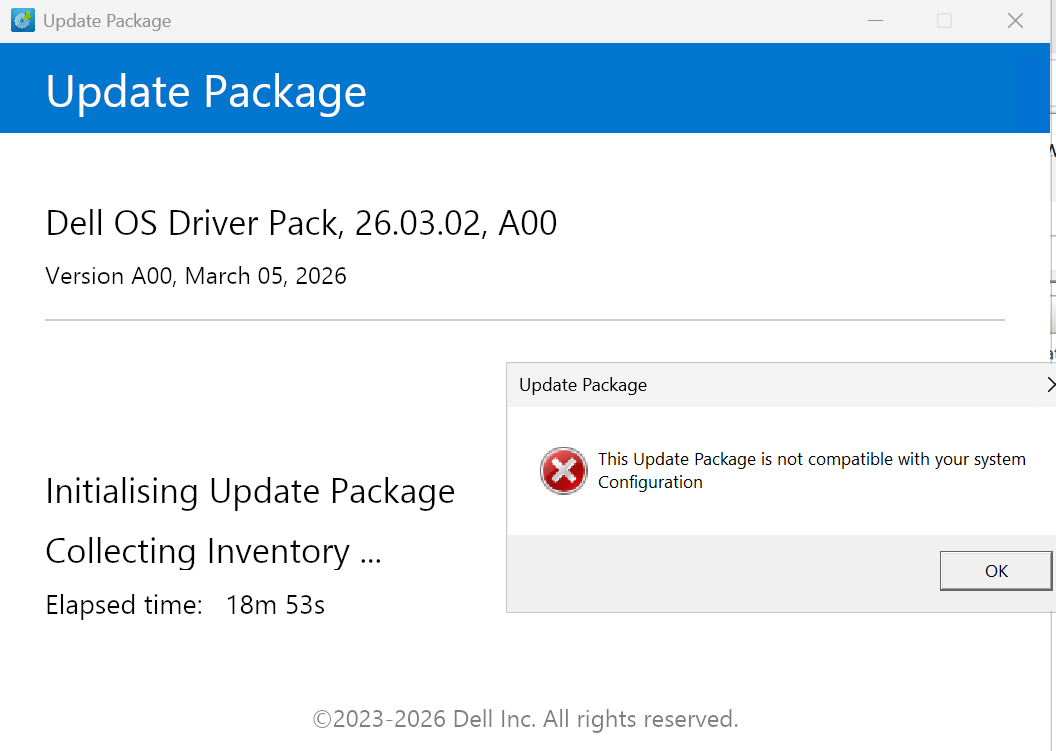The image size is (1056, 751).
Task: Click the gray footer area of error dialog
Action: click(x=723, y=573)
